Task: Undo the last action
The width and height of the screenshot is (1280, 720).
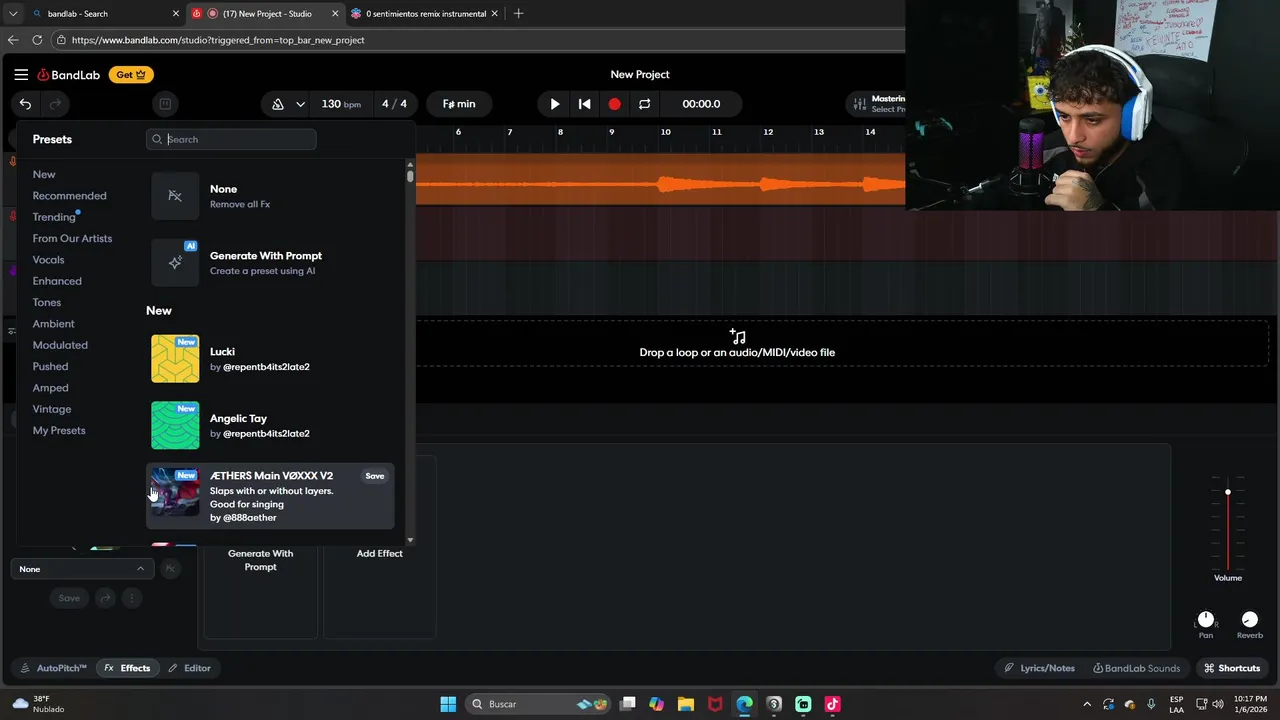Action: coord(25,104)
